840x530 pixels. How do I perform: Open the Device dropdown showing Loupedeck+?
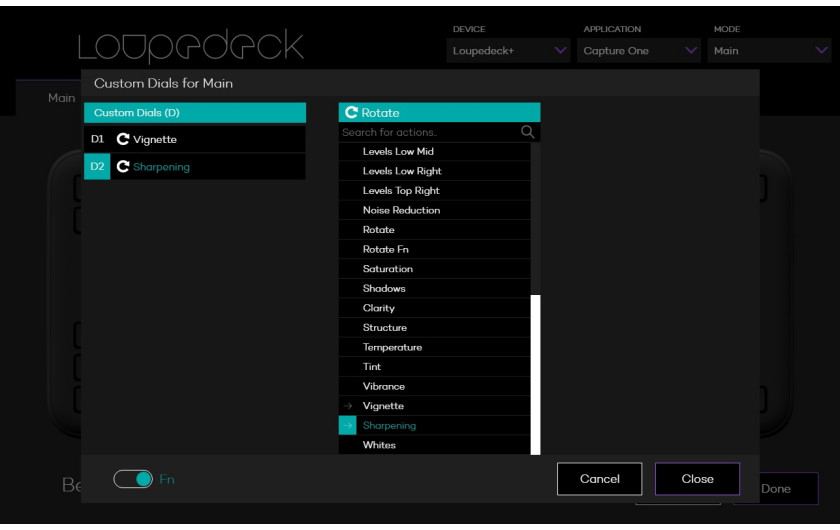508,50
